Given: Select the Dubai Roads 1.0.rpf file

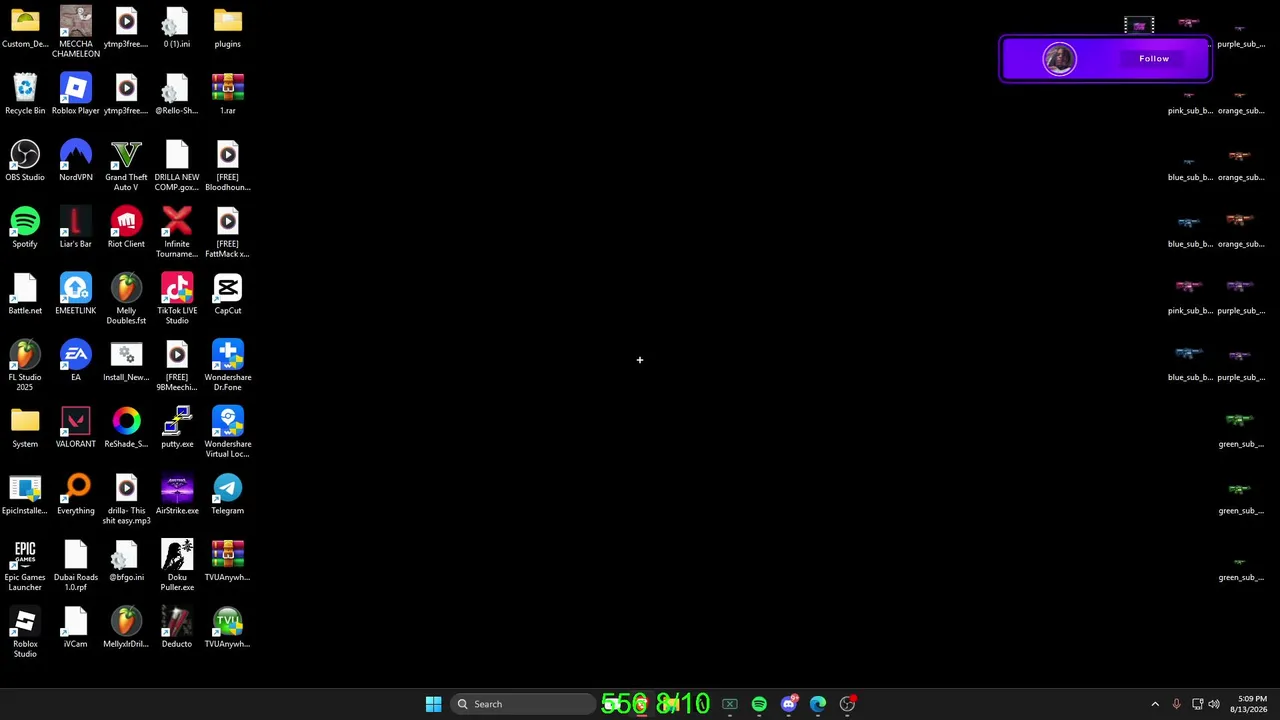Looking at the screenshot, I should point(76,565).
